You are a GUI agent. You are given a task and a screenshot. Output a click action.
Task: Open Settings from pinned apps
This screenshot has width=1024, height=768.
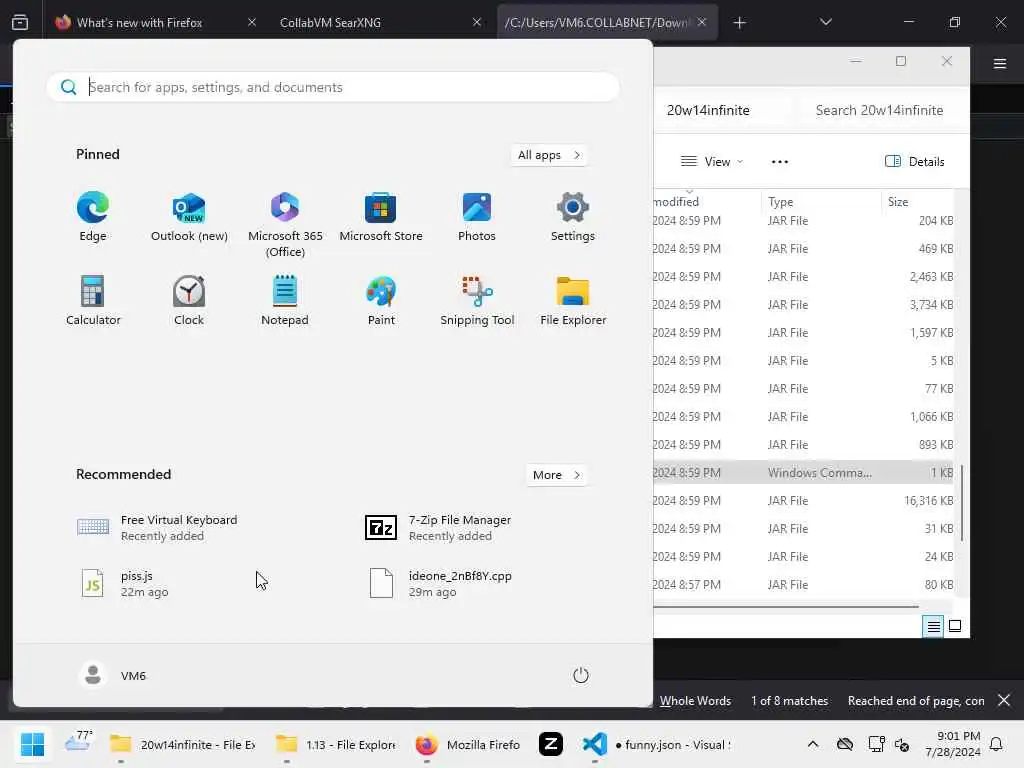(x=573, y=217)
